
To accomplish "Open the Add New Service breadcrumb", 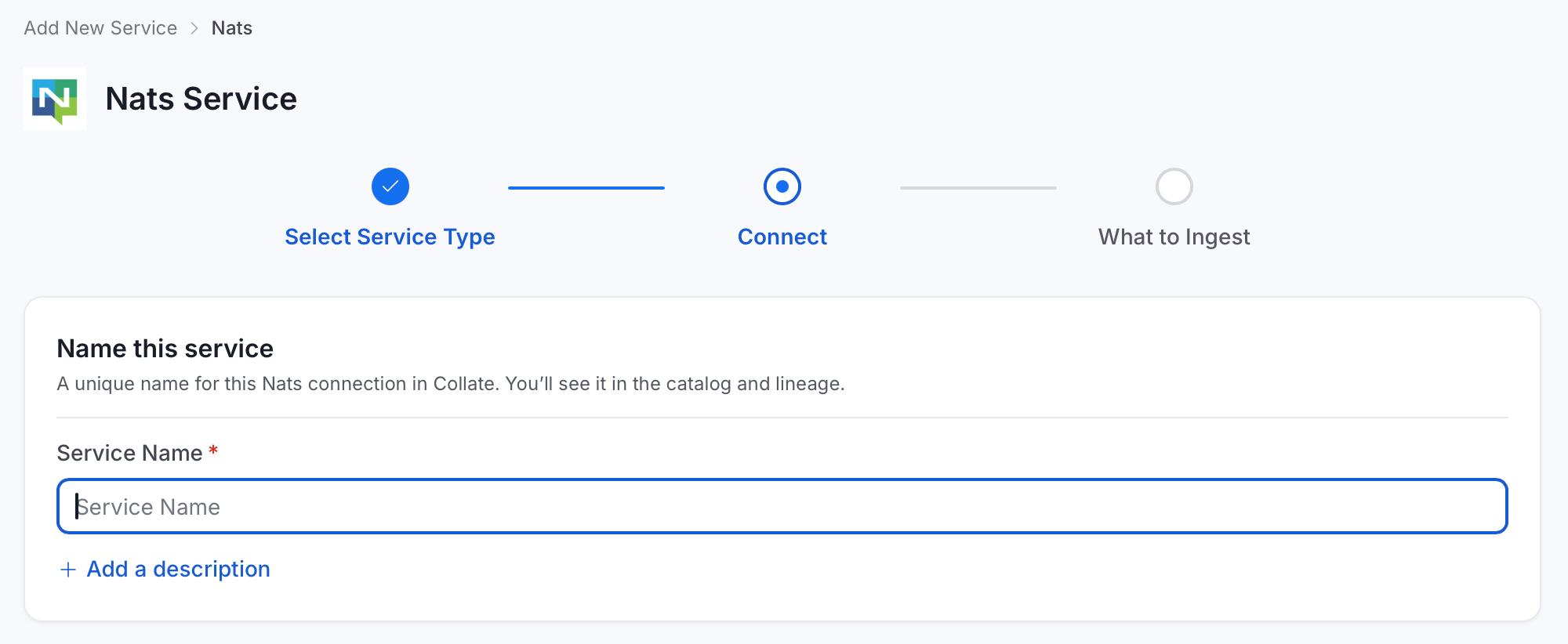I will click(x=100, y=28).
